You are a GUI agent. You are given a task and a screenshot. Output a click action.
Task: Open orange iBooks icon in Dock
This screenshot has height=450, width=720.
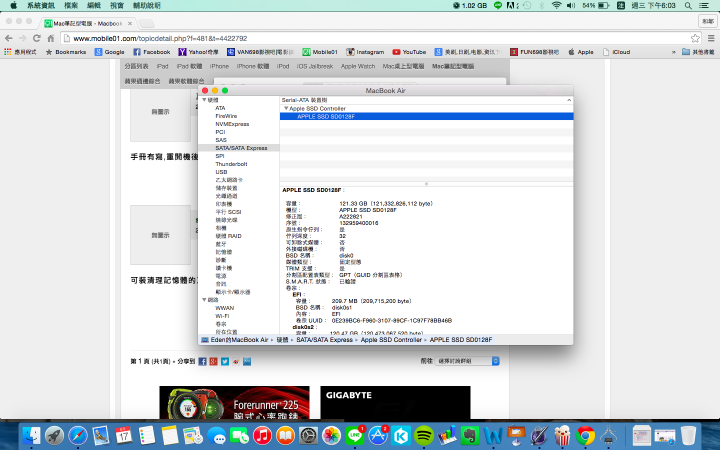coord(285,435)
